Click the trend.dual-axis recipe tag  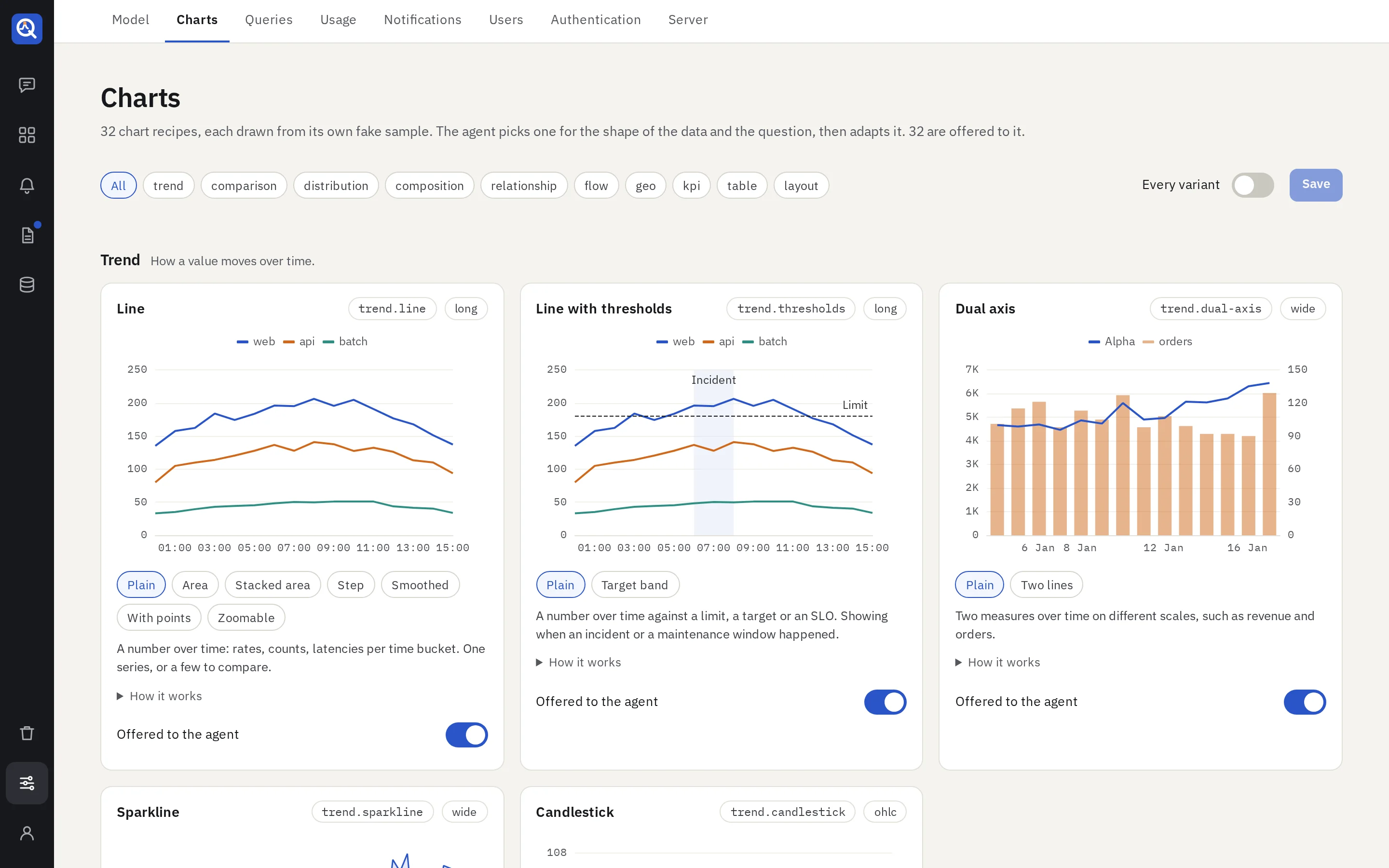pyautogui.click(x=1211, y=308)
